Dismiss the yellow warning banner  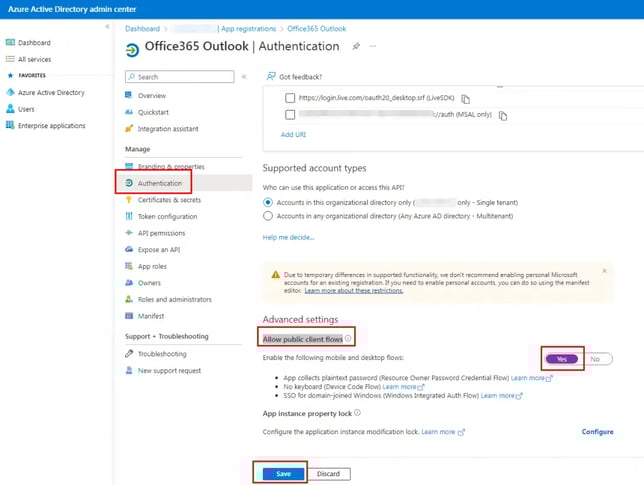pyautogui.click(x=604, y=270)
